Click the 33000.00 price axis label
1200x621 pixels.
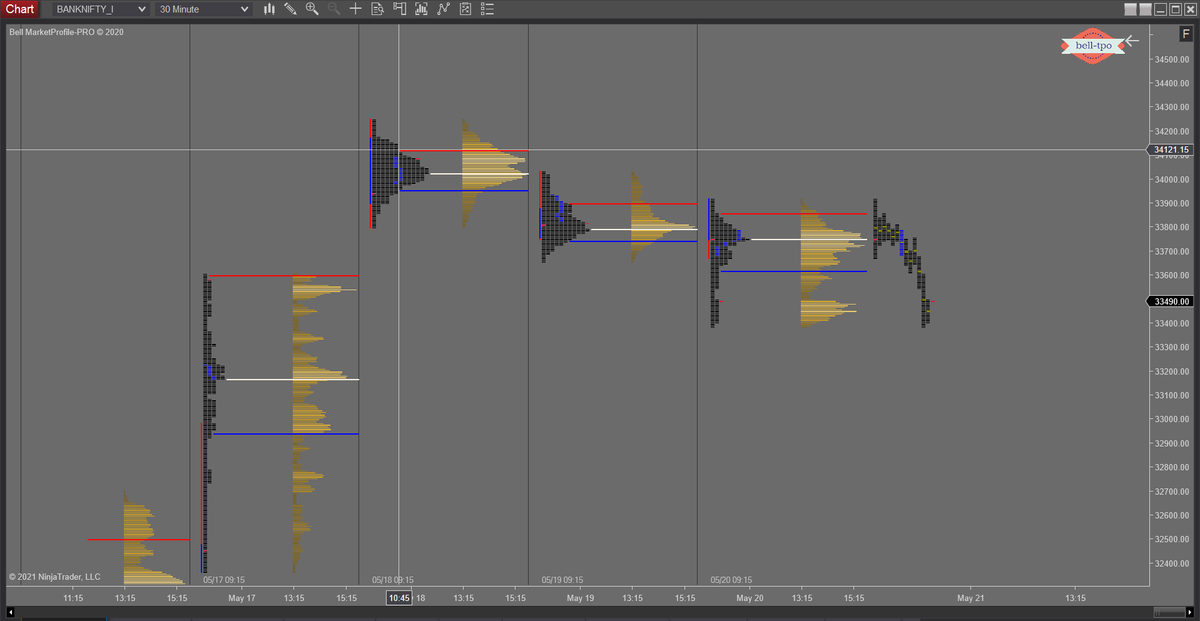pos(1172,419)
